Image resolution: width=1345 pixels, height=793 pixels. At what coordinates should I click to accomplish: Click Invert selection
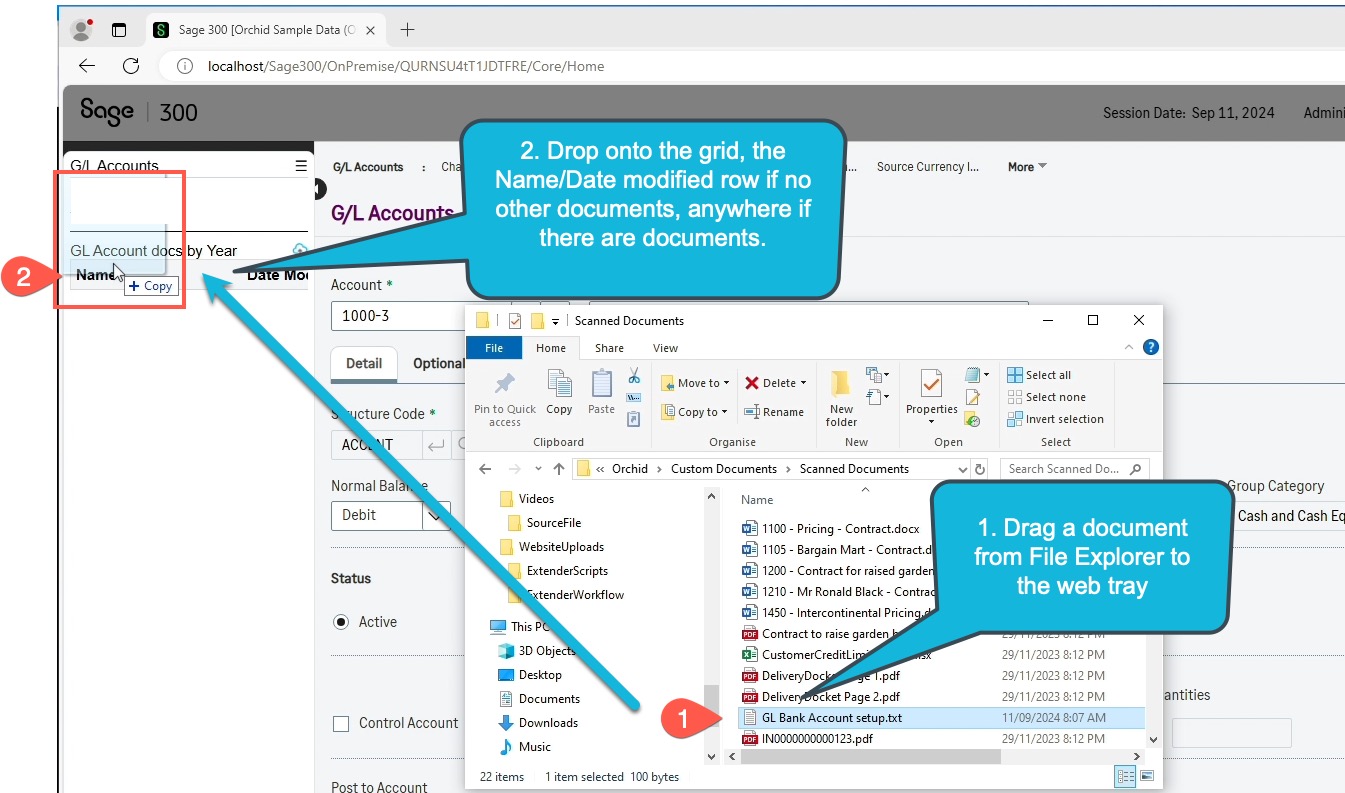[x=1055, y=419]
